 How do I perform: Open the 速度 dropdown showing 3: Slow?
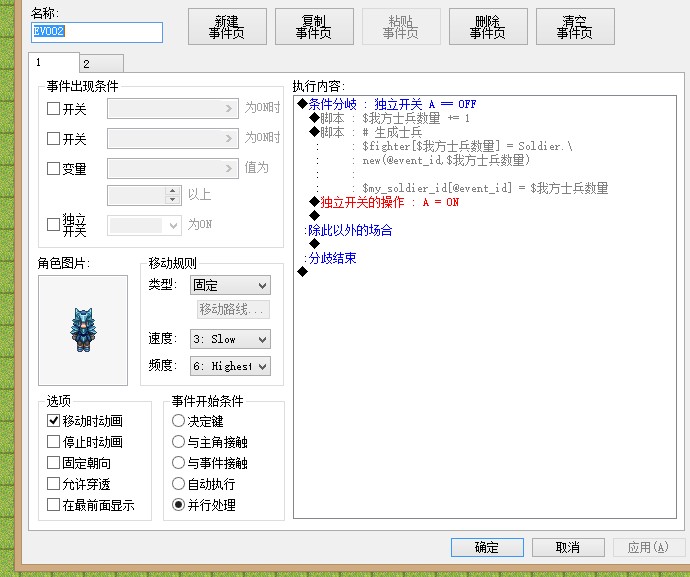[x=230, y=339]
